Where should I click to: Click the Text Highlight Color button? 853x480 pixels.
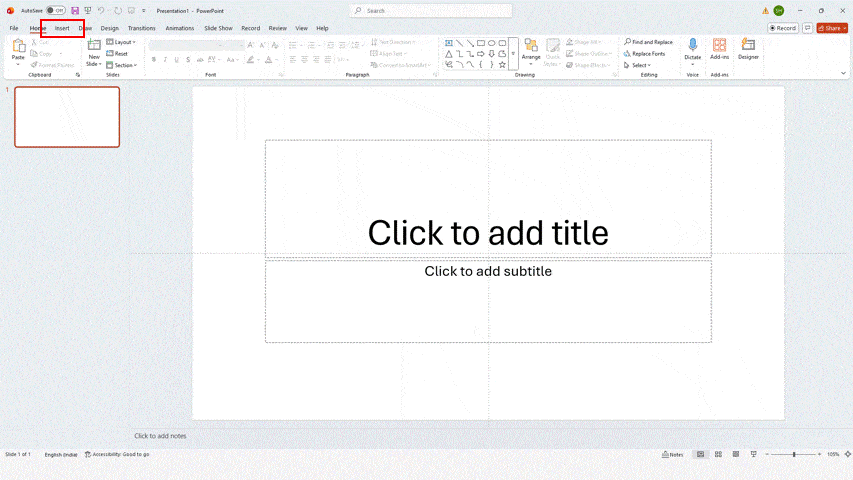(250, 60)
